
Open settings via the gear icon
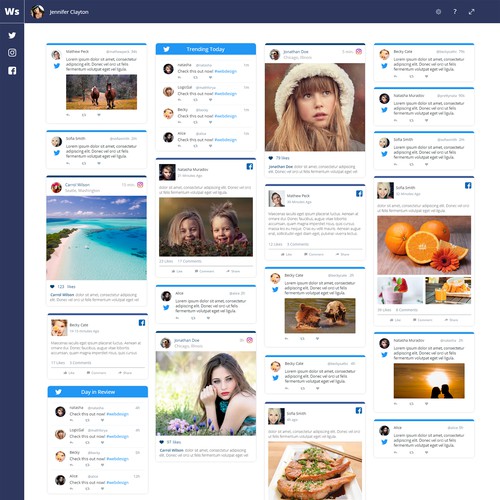[438, 12]
